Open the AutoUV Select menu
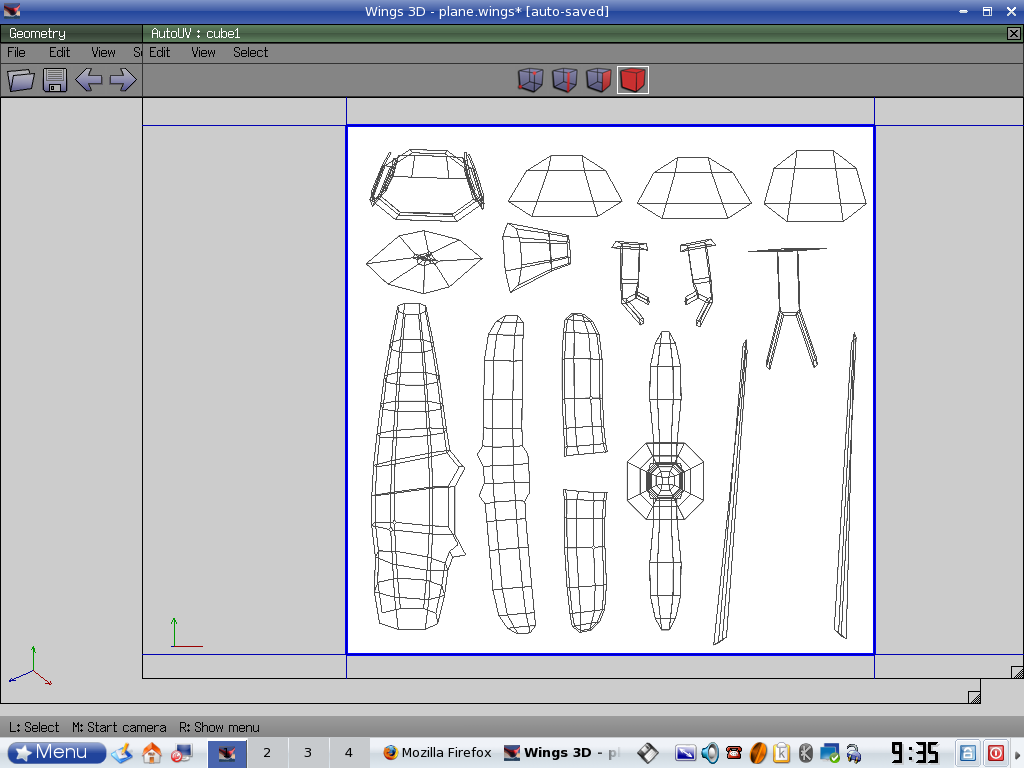Screen dimensions: 1024x768 [250, 52]
